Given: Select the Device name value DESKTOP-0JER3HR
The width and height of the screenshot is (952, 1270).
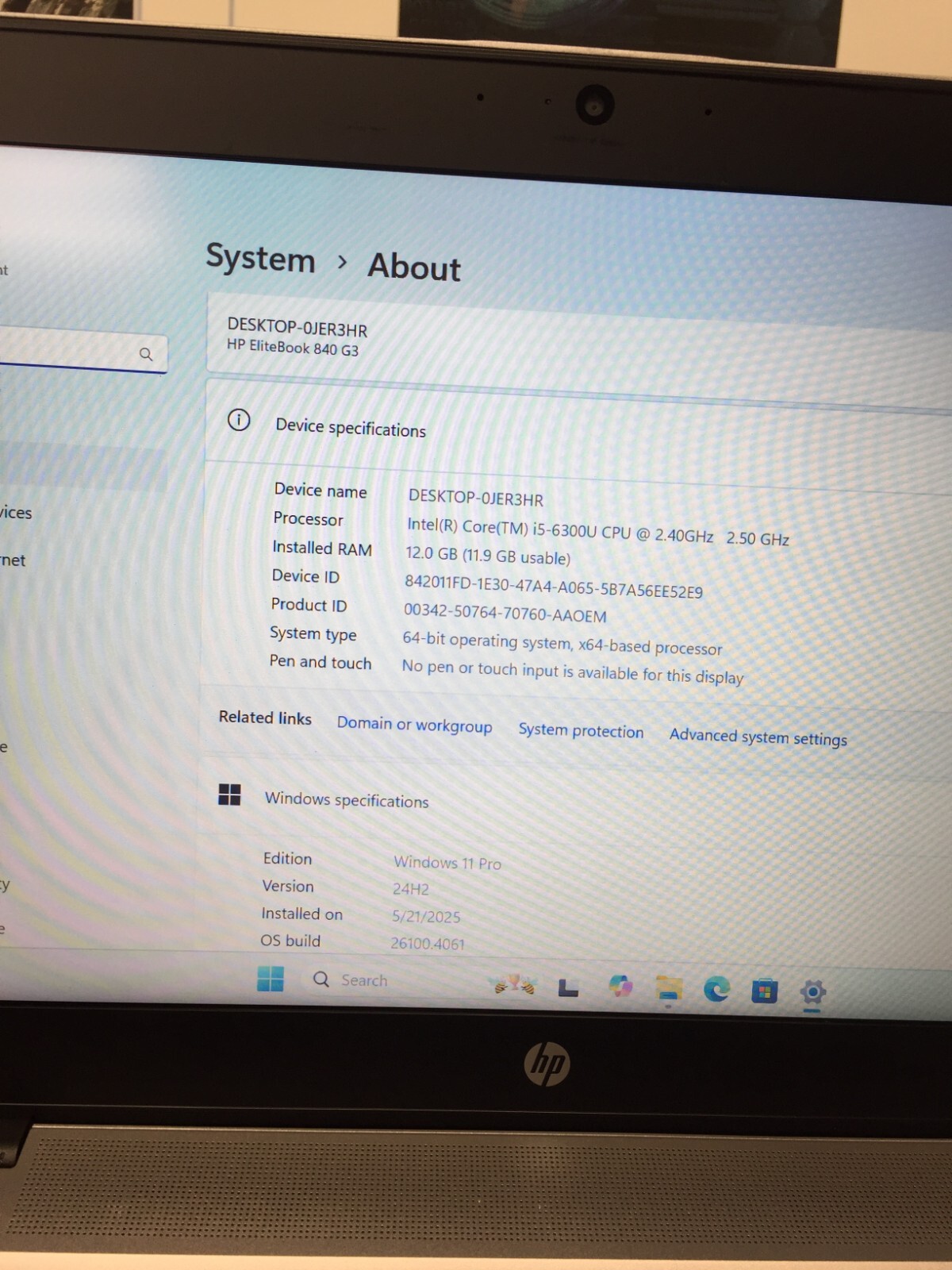Looking at the screenshot, I should coord(475,498).
